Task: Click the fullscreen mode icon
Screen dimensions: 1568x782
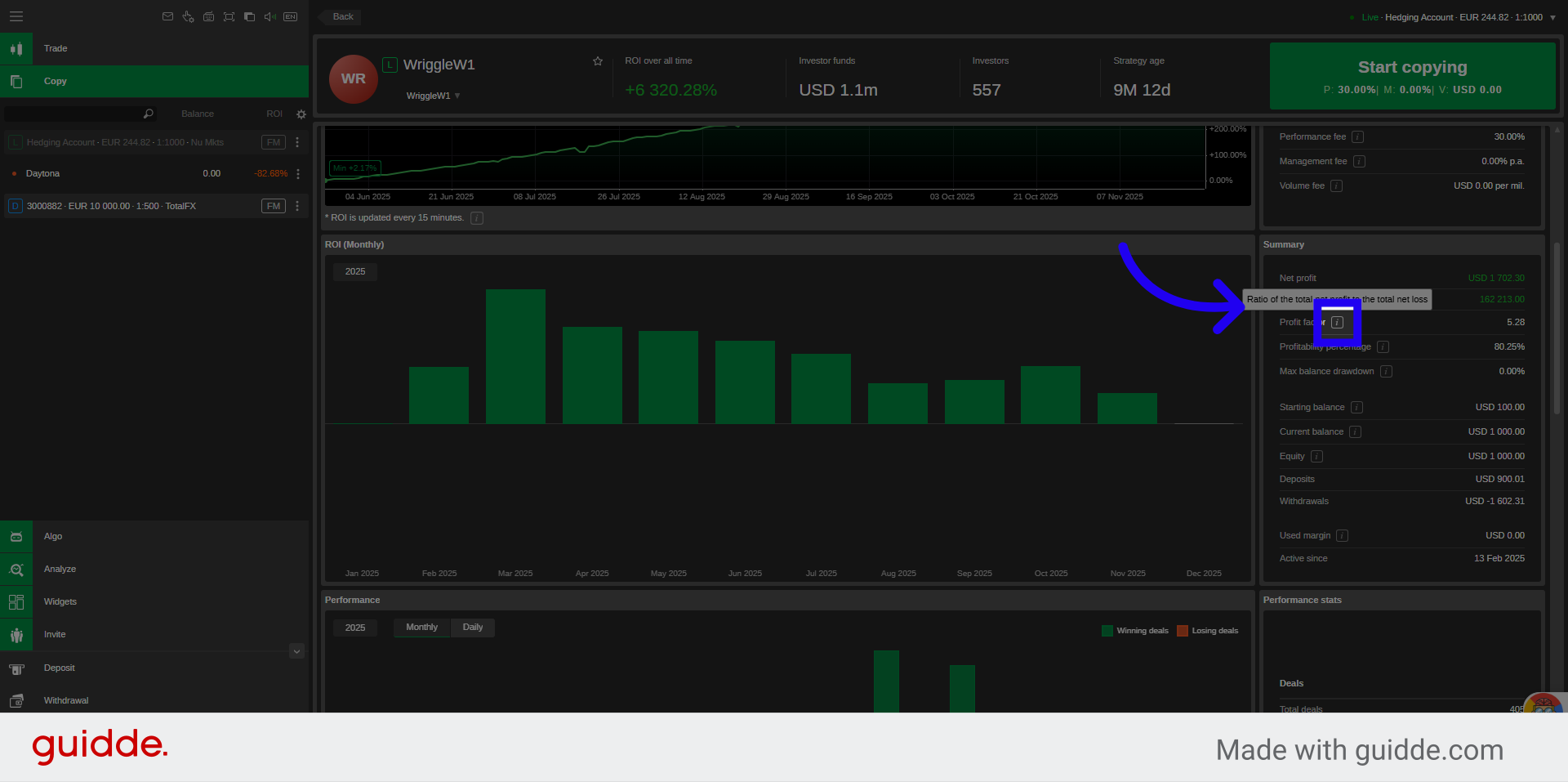Action: [x=229, y=16]
